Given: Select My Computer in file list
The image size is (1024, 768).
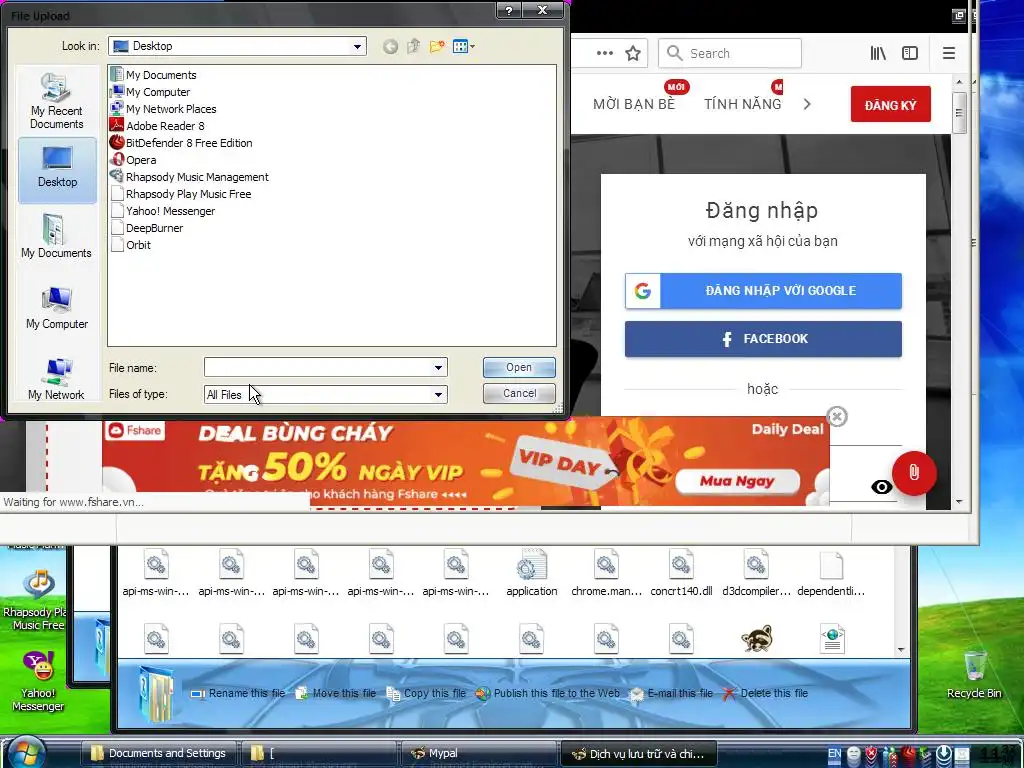Looking at the screenshot, I should click(x=151, y=92).
